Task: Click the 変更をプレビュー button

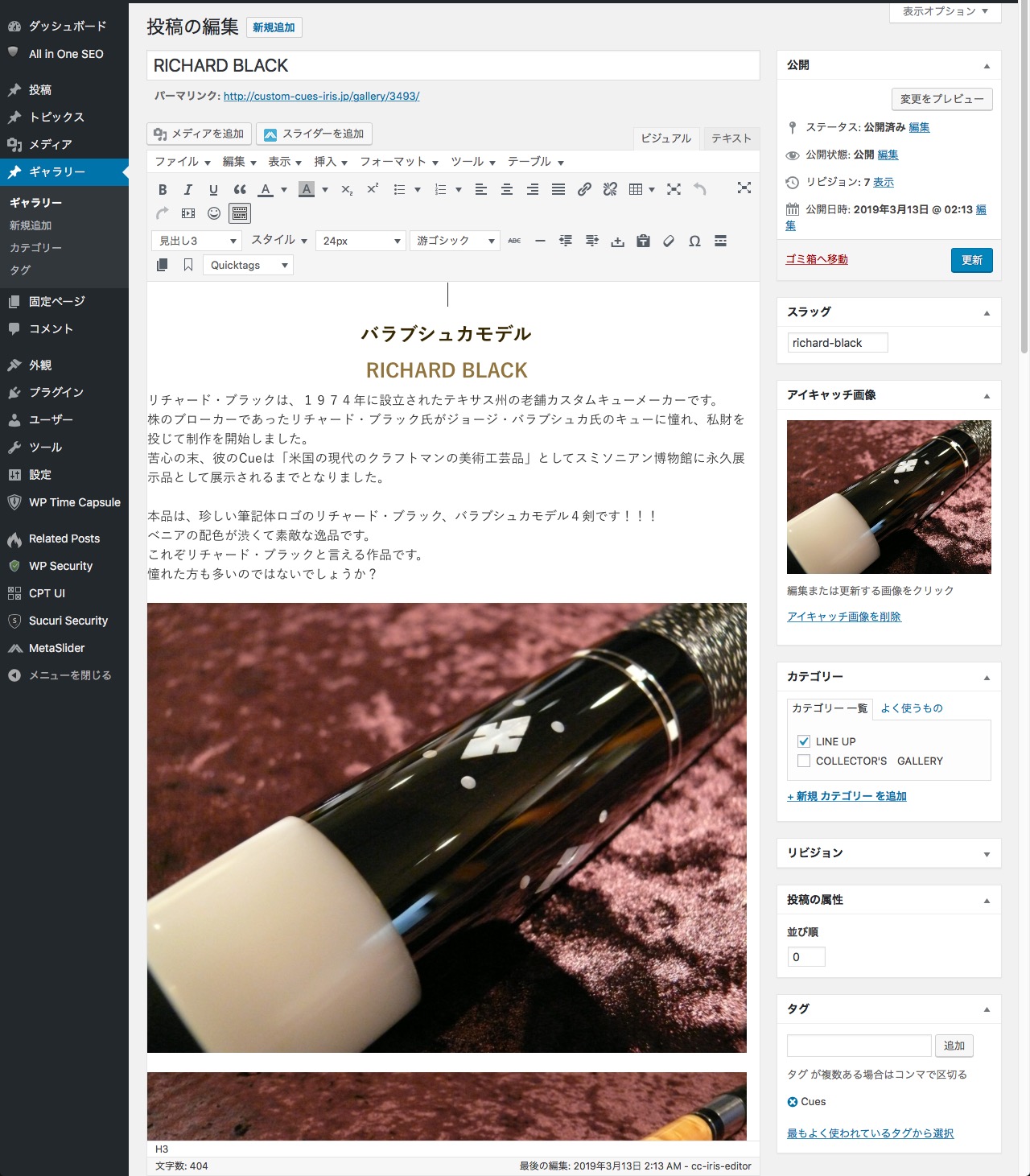Action: coord(942,99)
